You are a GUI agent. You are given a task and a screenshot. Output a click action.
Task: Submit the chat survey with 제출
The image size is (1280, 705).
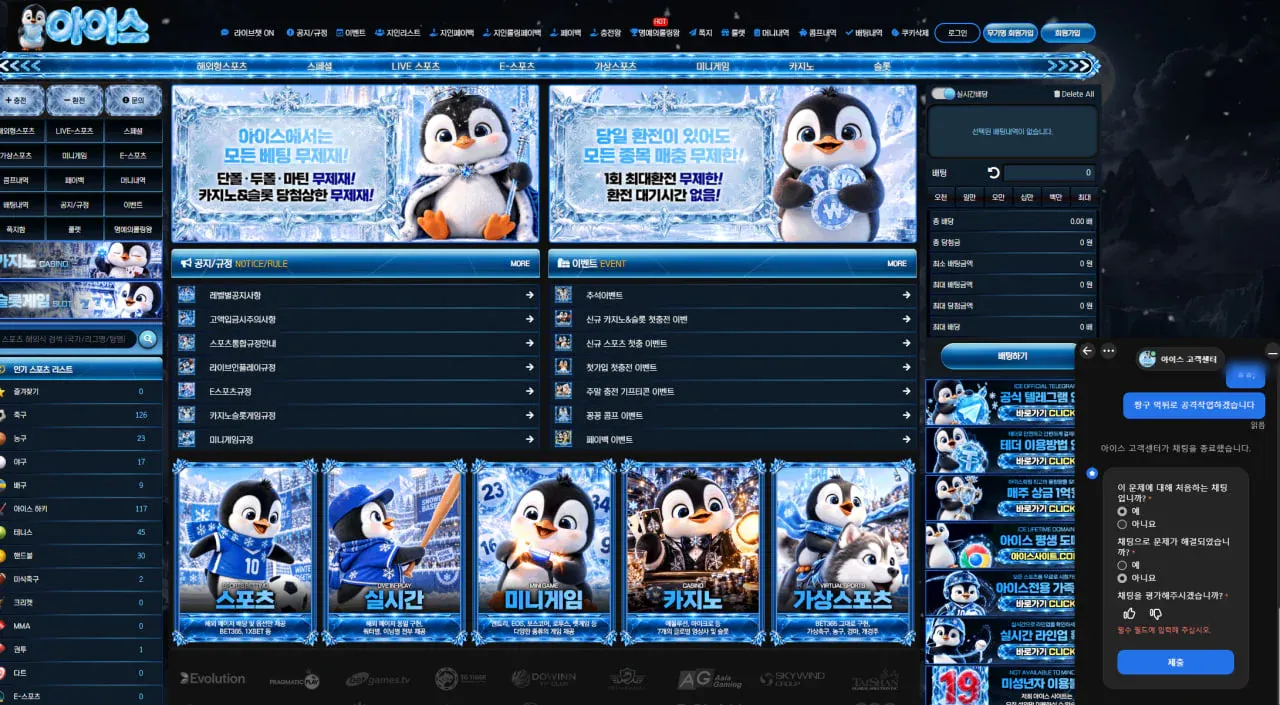(1175, 662)
